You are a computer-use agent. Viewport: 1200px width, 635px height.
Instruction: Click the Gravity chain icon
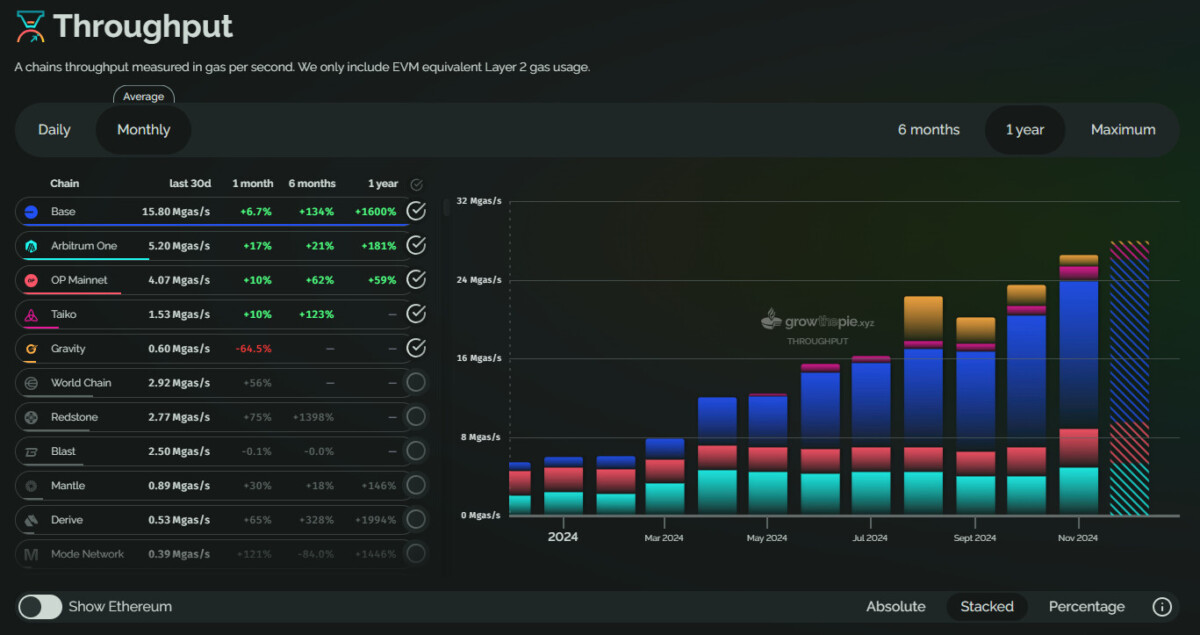(31, 349)
